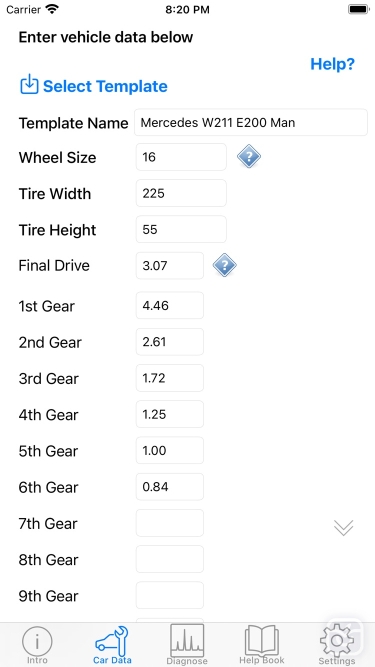Tap the Help? link
Image resolution: width=375 pixels, height=667 pixels.
332,64
